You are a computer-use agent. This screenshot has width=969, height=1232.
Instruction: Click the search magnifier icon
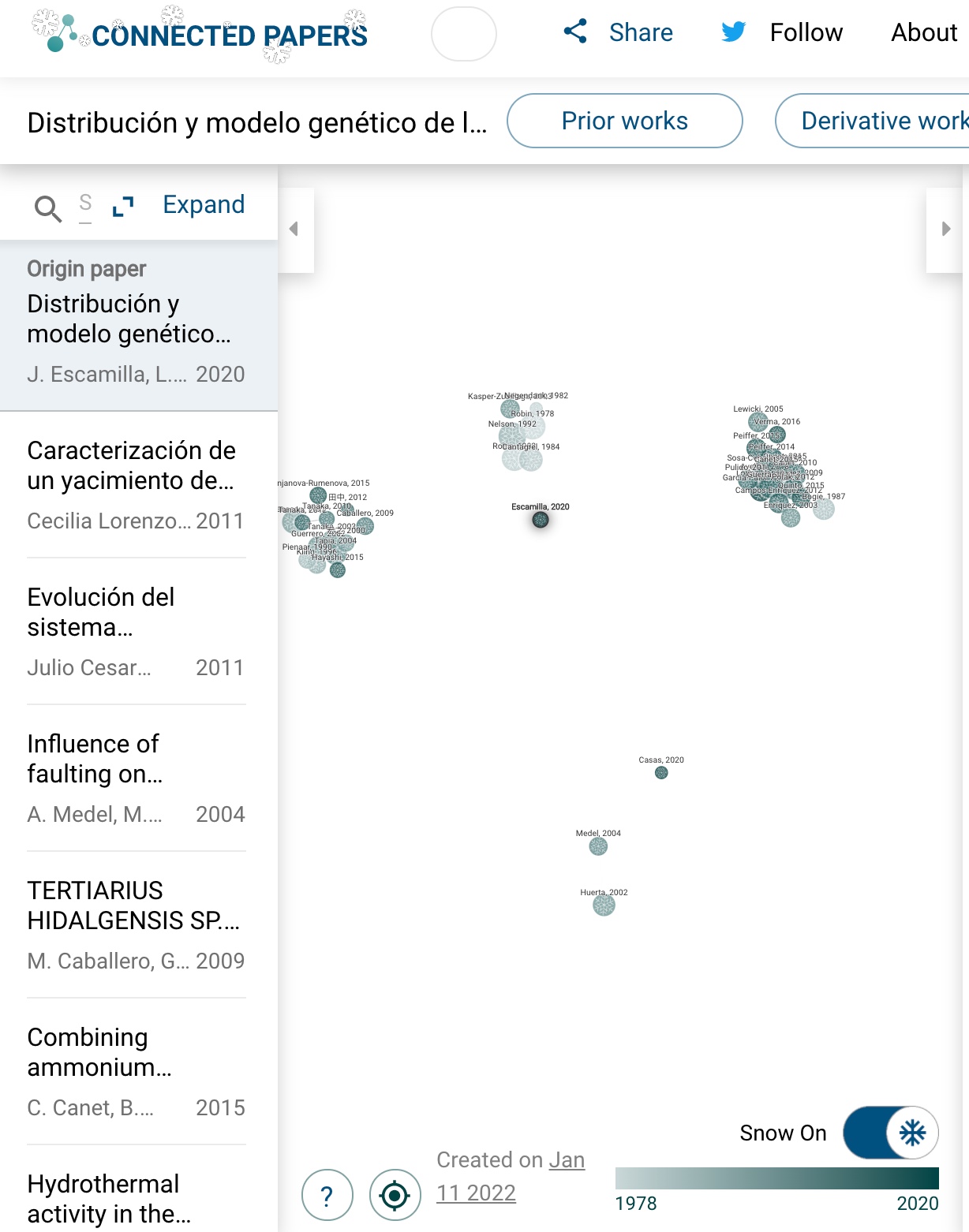coord(47,208)
